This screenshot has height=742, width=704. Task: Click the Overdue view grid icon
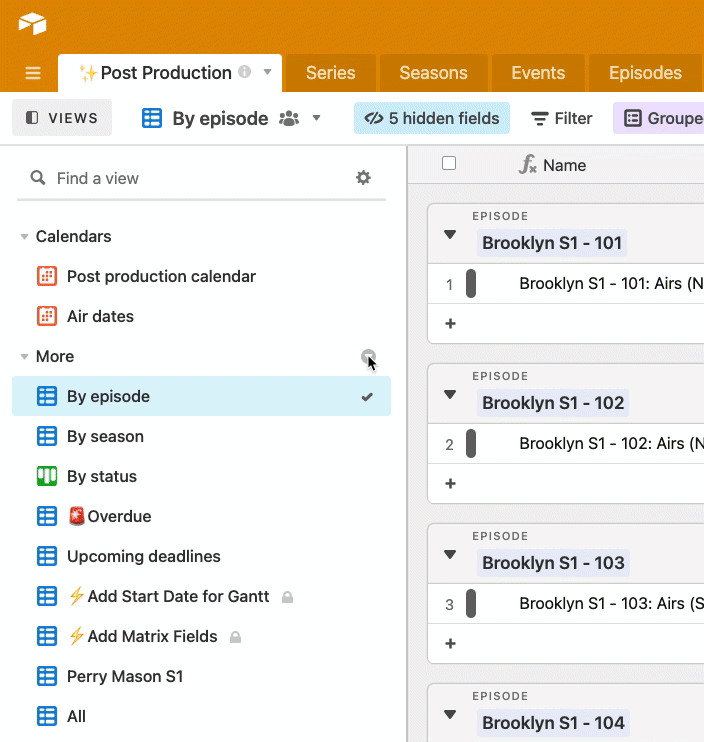[x=47, y=516]
